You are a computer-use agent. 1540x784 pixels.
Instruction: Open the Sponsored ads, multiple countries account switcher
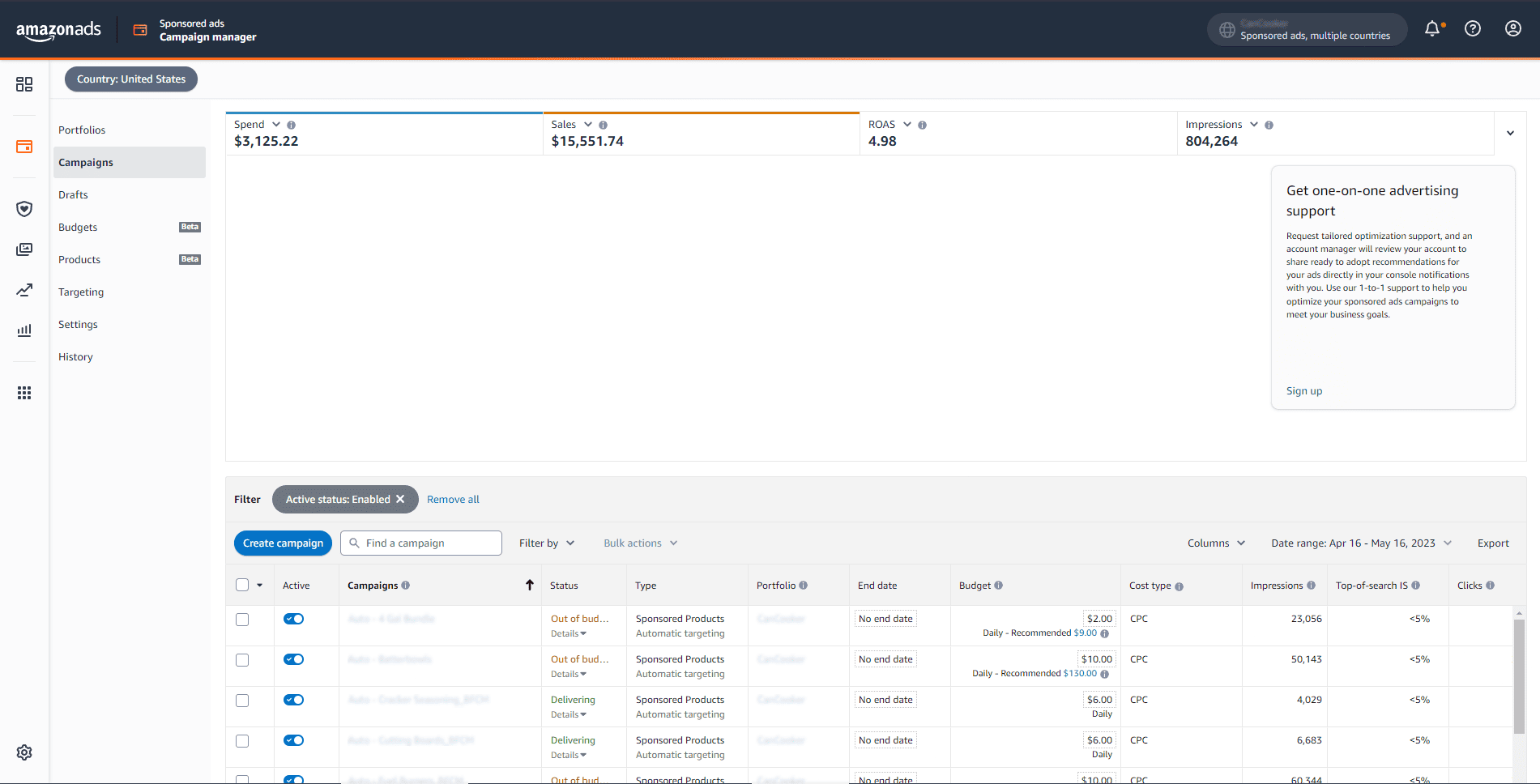coord(1307,30)
